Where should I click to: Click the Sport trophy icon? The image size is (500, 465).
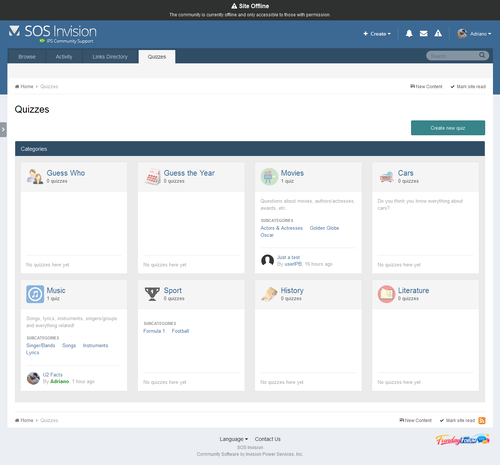click(x=152, y=294)
